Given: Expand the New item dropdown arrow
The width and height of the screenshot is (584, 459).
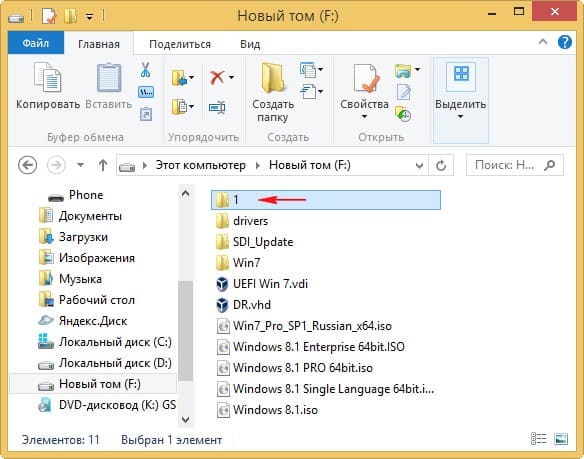Looking at the screenshot, I should point(320,69).
